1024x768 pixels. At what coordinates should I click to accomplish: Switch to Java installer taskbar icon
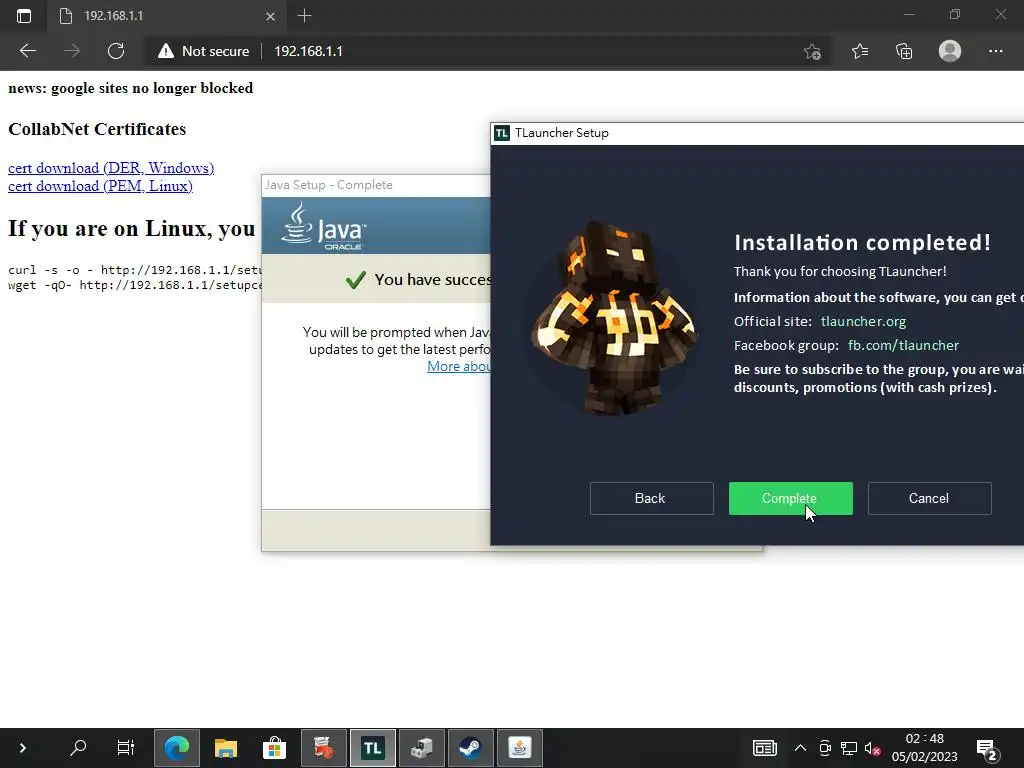(520, 748)
